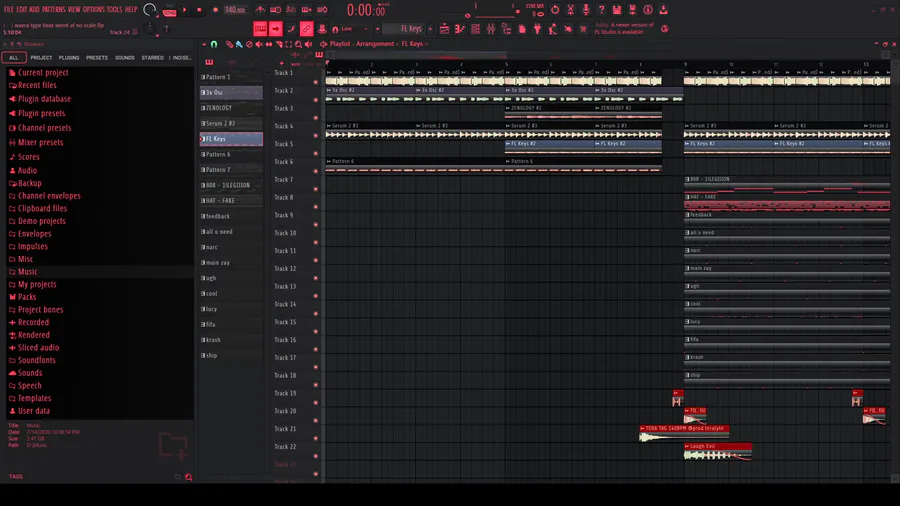Open the piano roll view icon

click(460, 29)
